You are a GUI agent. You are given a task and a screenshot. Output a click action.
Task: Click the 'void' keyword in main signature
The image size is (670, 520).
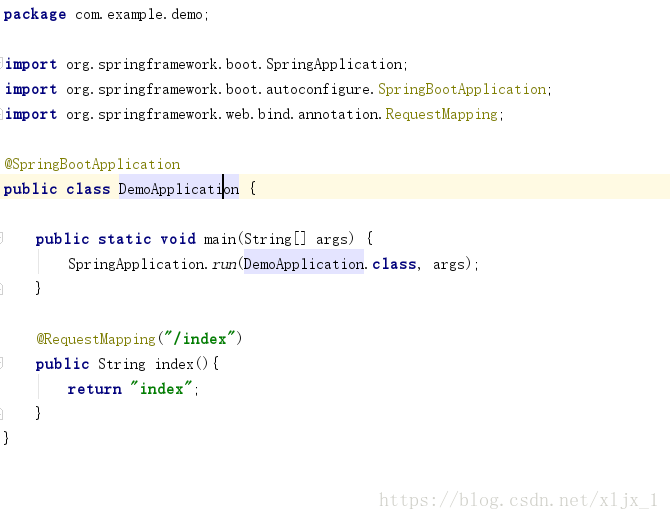tap(178, 239)
